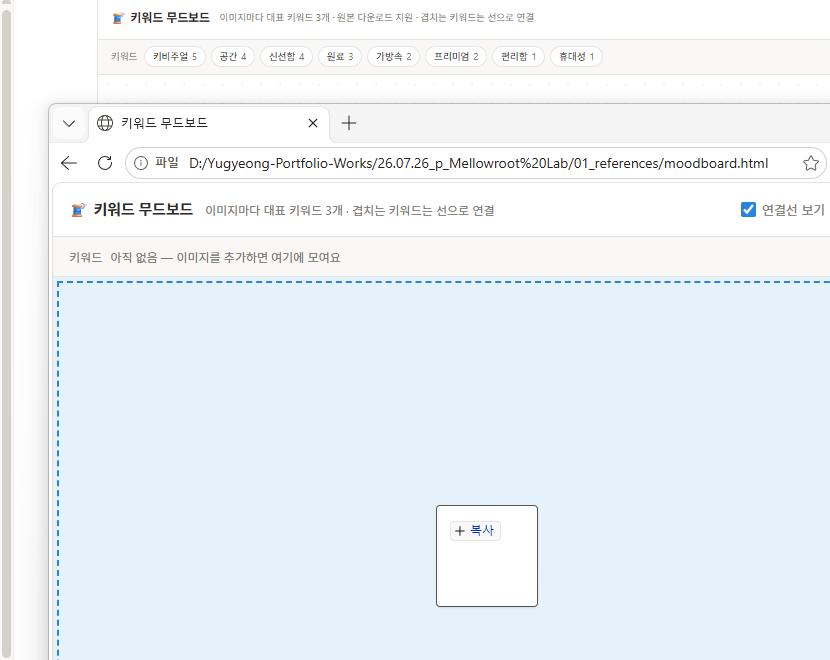The width and height of the screenshot is (830, 660).
Task: Uncheck the 연결선 보기 checkbox
Action: (x=748, y=210)
